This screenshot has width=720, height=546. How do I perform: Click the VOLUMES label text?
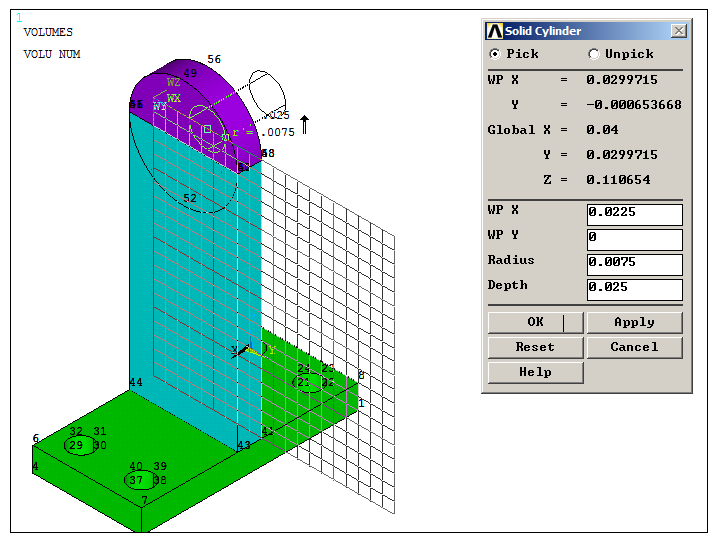pos(48,32)
